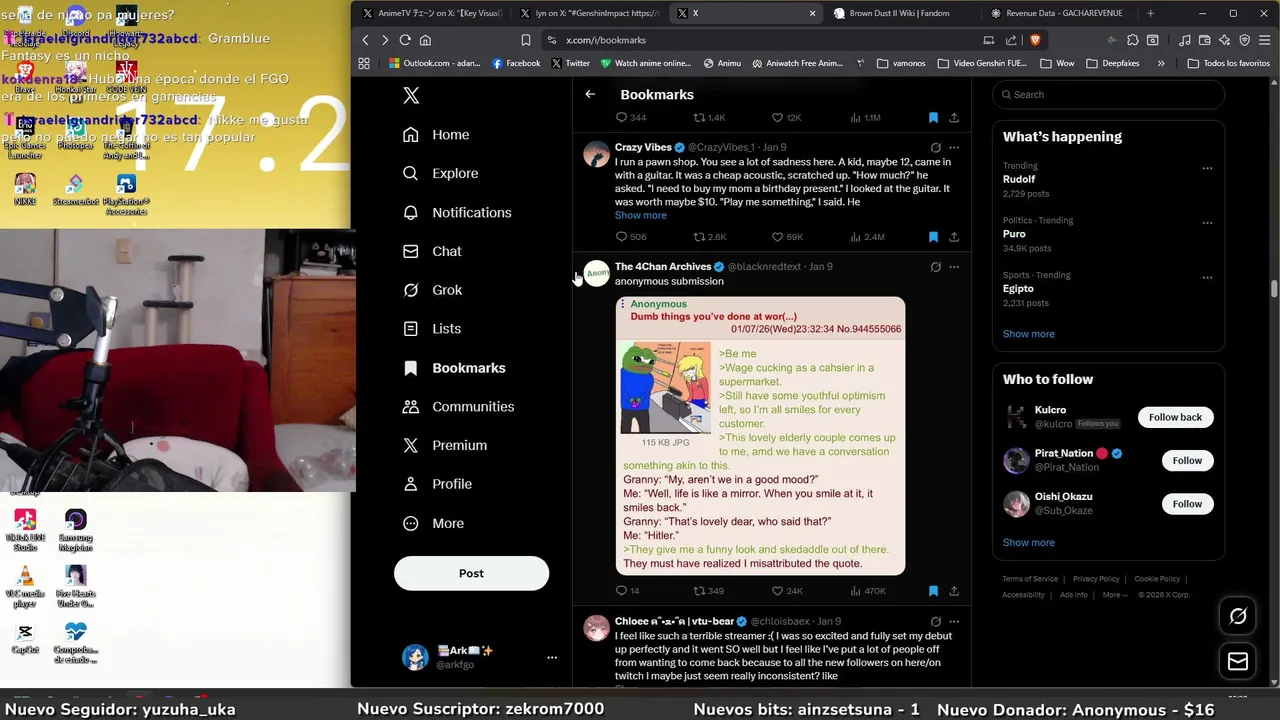Click the address bar showing x.com/i/bookmarks
The width and height of the screenshot is (1280, 720).
(x=760, y=40)
